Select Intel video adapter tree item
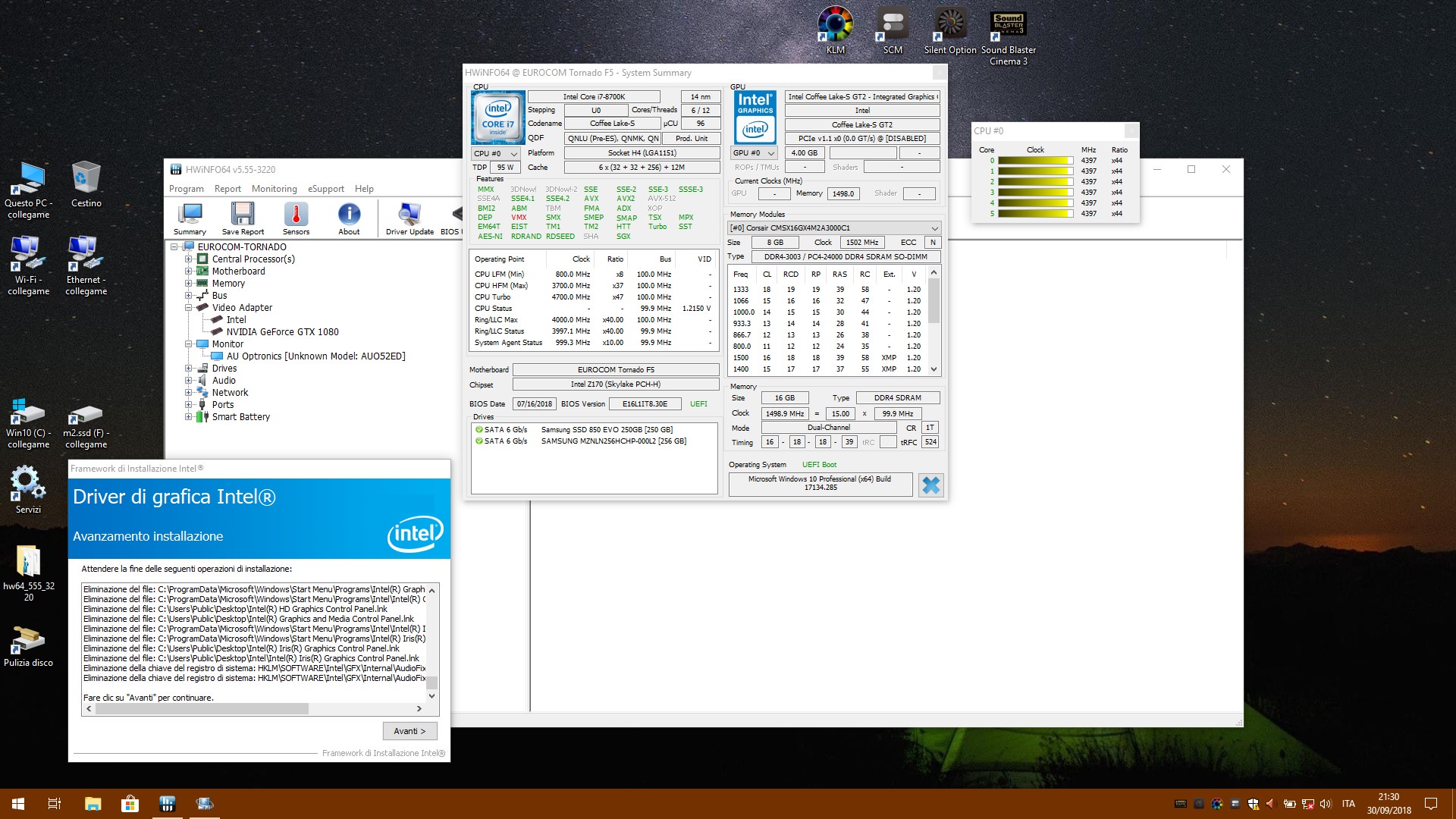1456x819 pixels. pyautogui.click(x=236, y=319)
